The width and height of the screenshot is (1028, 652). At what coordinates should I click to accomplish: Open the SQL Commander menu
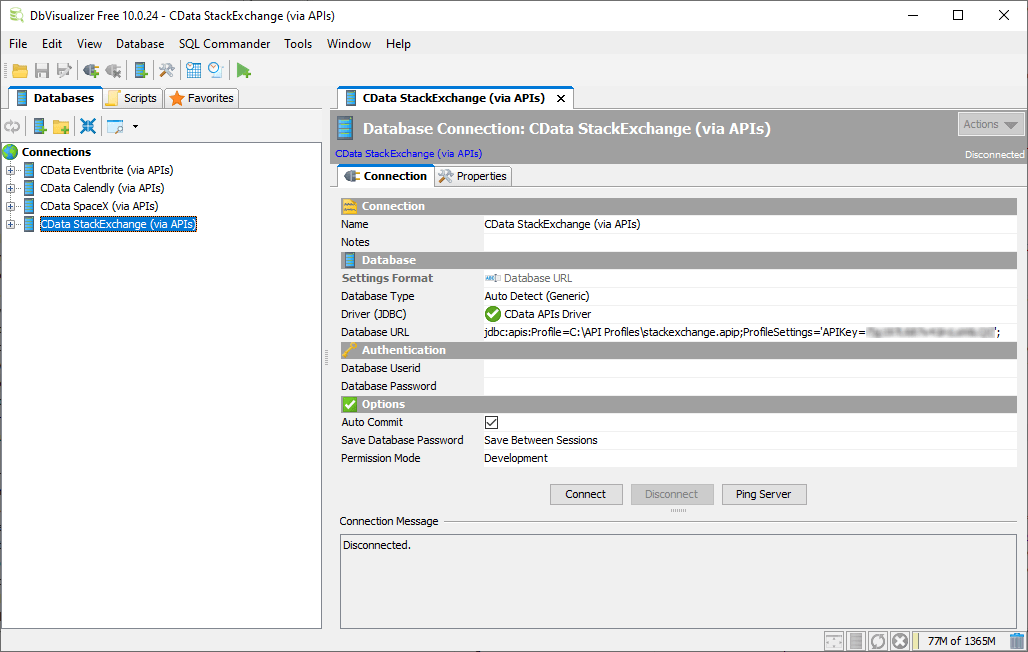(224, 44)
